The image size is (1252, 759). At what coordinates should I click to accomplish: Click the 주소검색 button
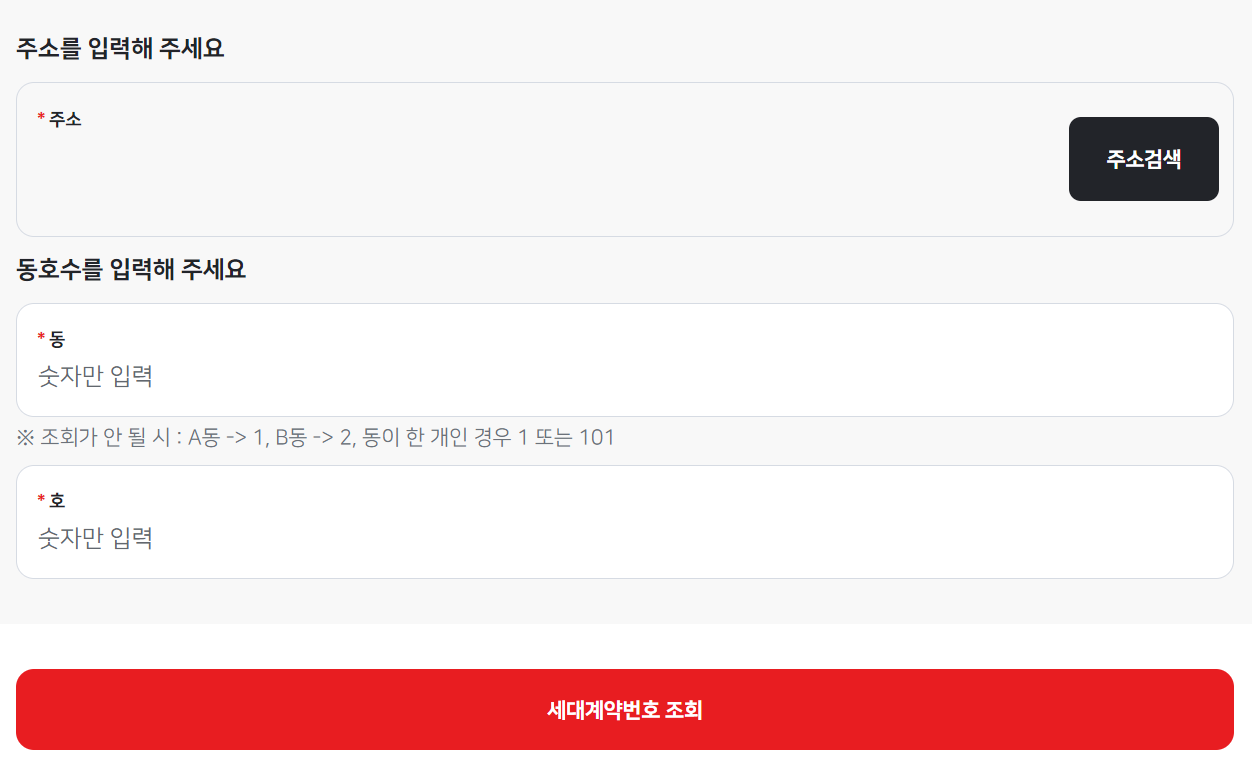(1143, 159)
